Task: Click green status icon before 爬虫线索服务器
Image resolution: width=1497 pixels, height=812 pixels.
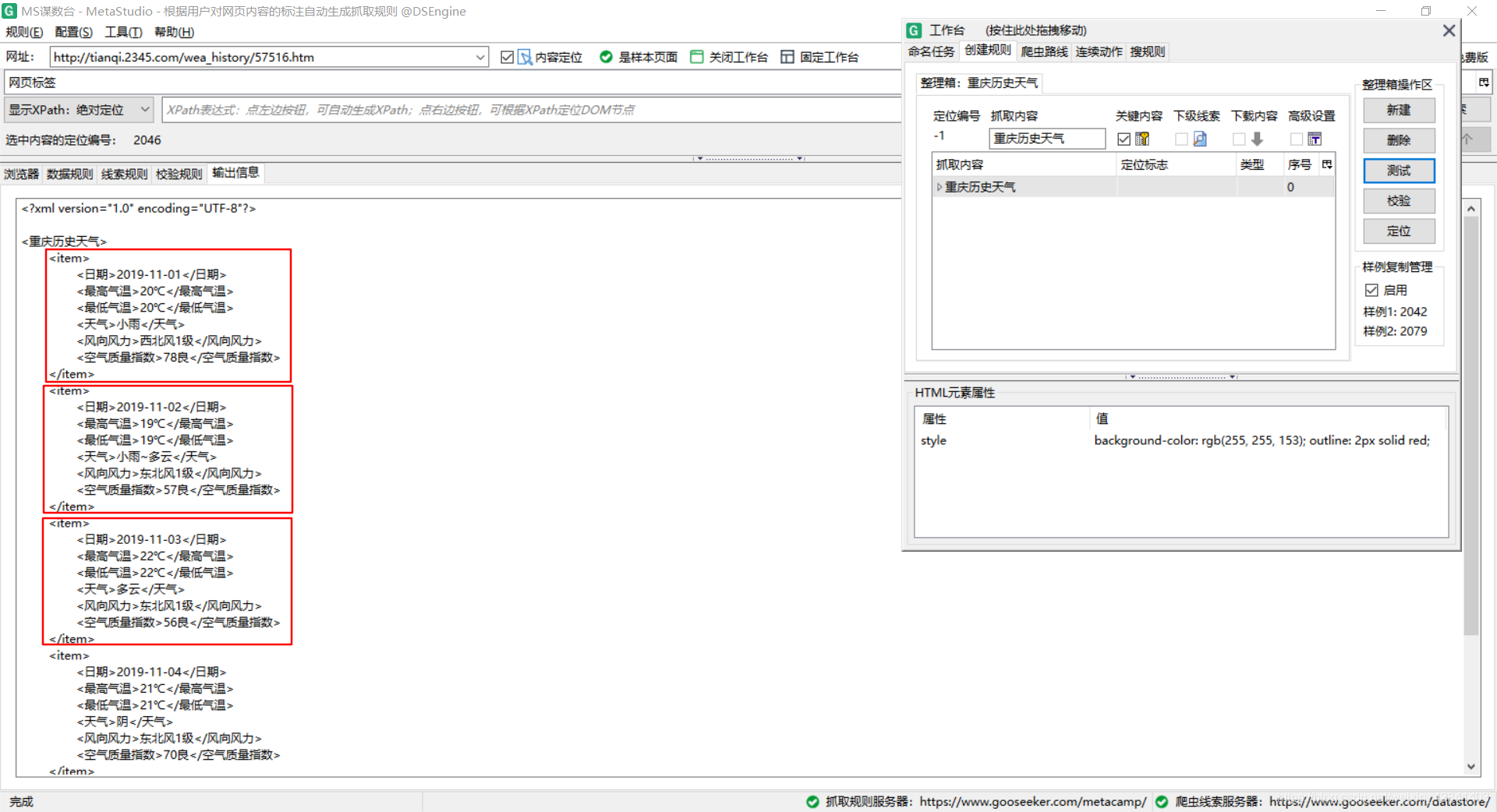Action: pyautogui.click(x=1162, y=801)
